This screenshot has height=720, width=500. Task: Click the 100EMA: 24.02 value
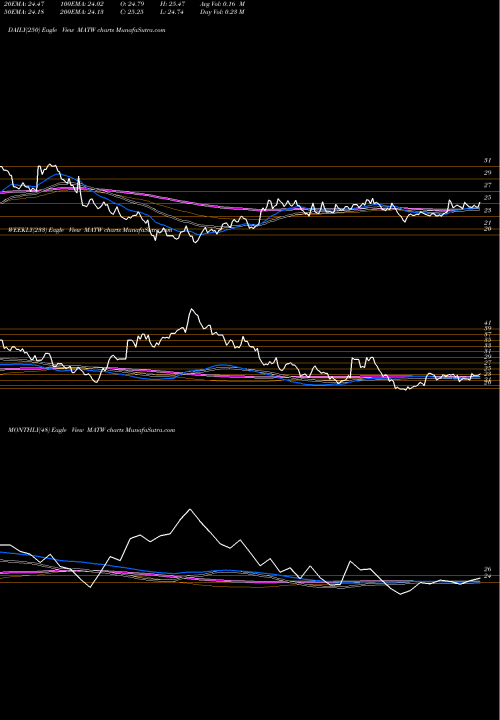83,3
